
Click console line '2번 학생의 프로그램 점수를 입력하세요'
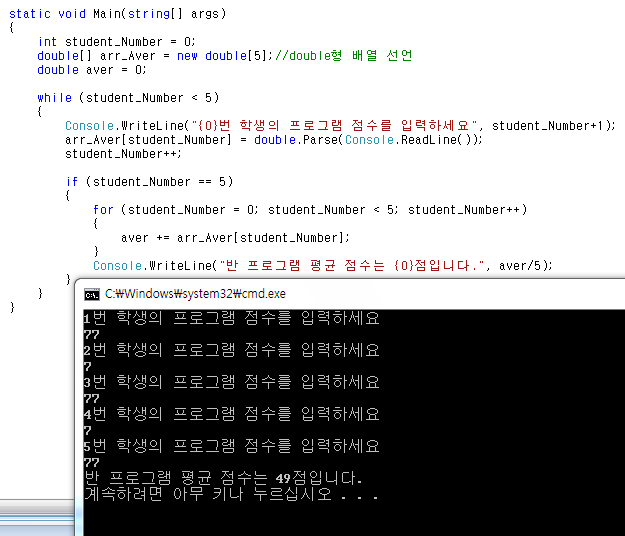(x=231, y=350)
